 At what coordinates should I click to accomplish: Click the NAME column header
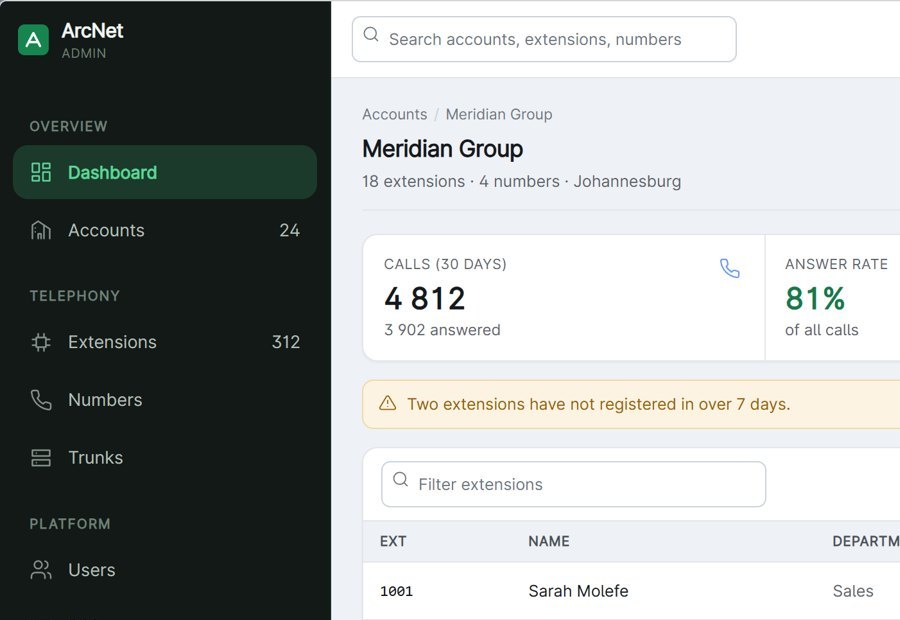point(549,541)
